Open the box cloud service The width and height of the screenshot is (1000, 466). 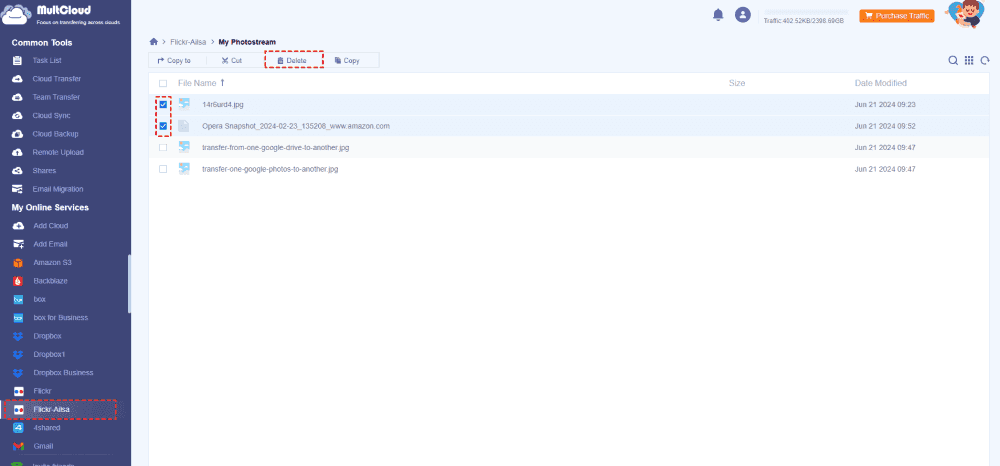40,299
